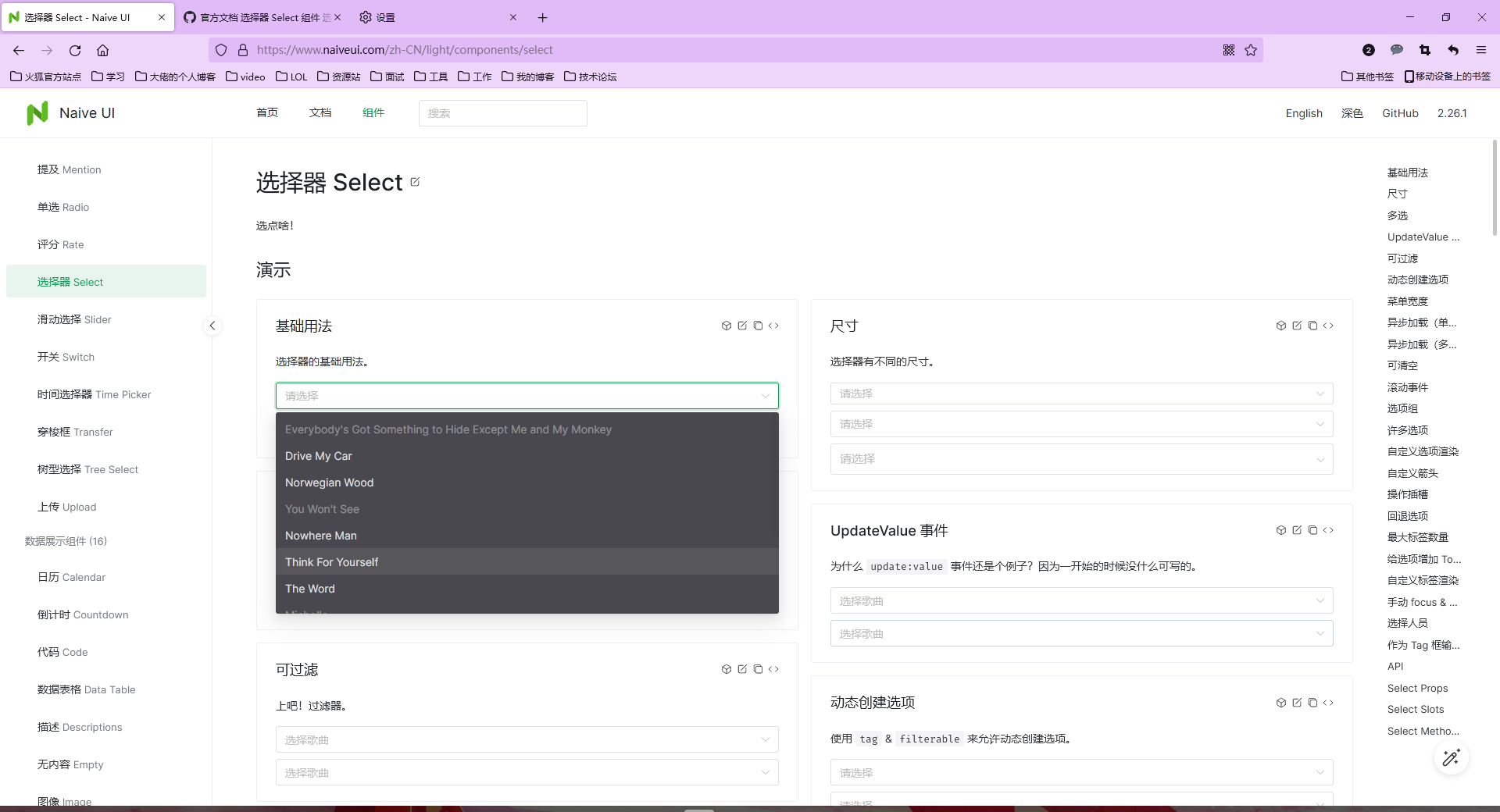Copy the UpdateValue 事件 demo code
Viewport: 1500px width, 812px height.
click(x=1312, y=530)
